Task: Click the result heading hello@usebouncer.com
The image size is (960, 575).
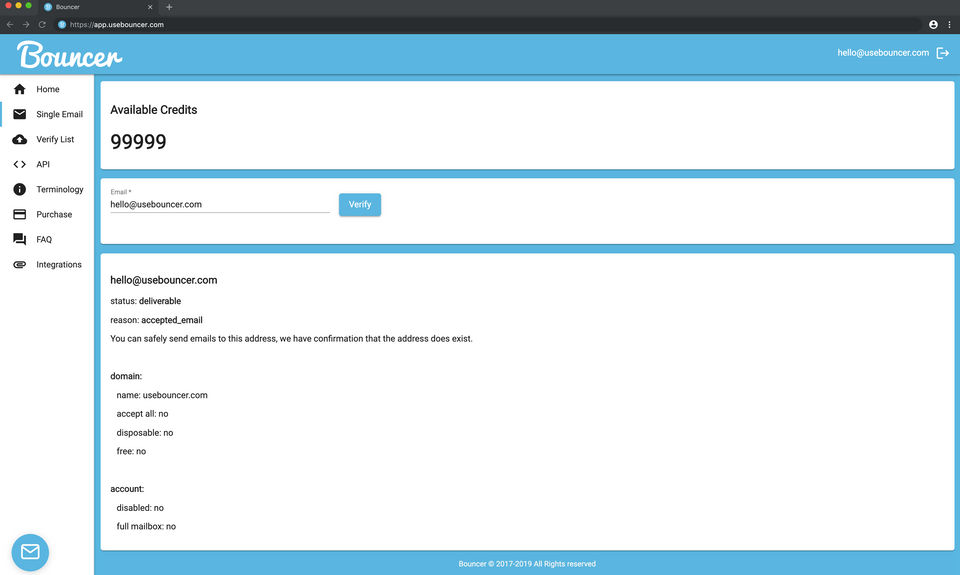Action: [163, 280]
